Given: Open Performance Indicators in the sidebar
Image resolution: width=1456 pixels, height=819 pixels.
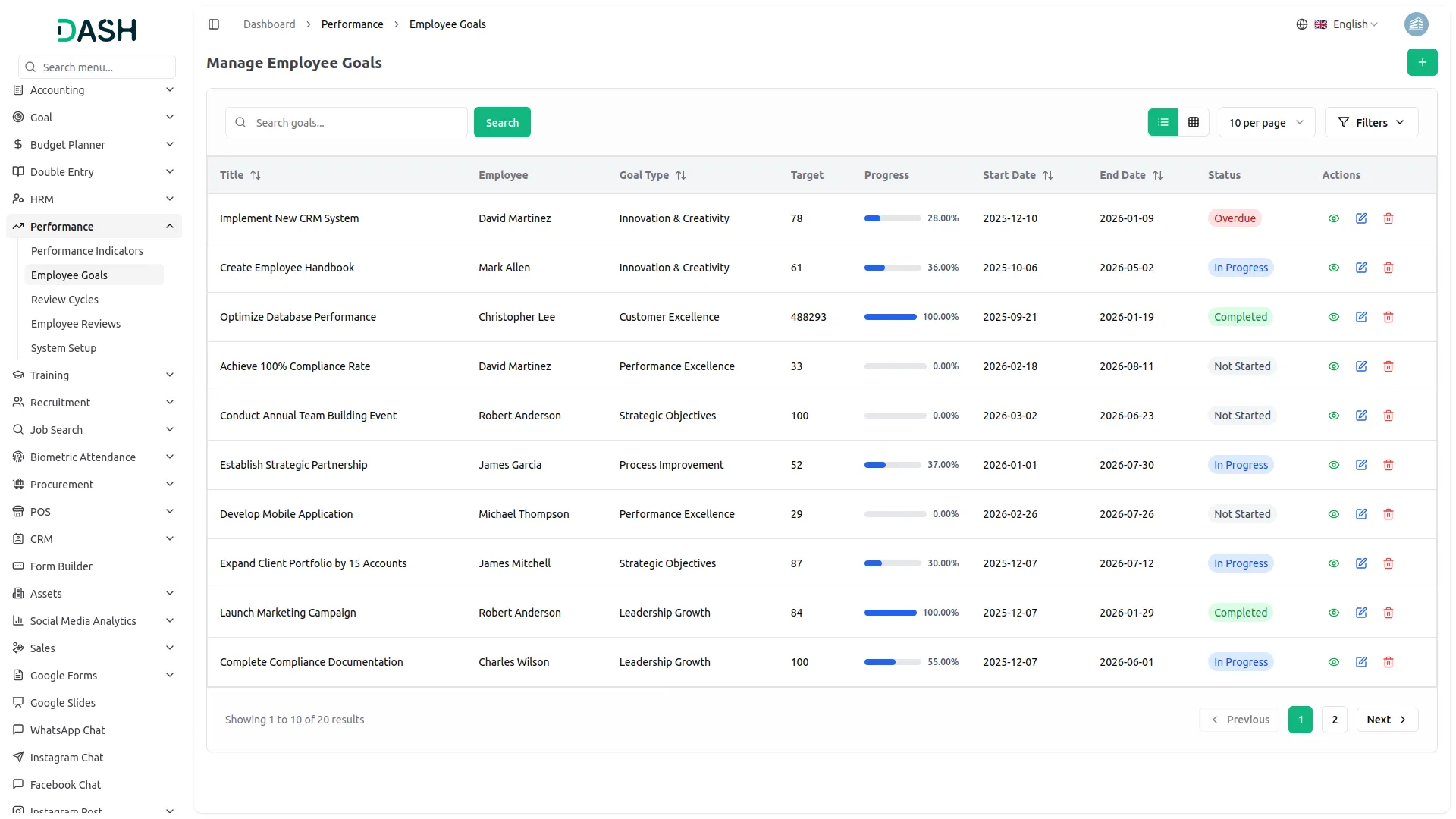Looking at the screenshot, I should [87, 250].
